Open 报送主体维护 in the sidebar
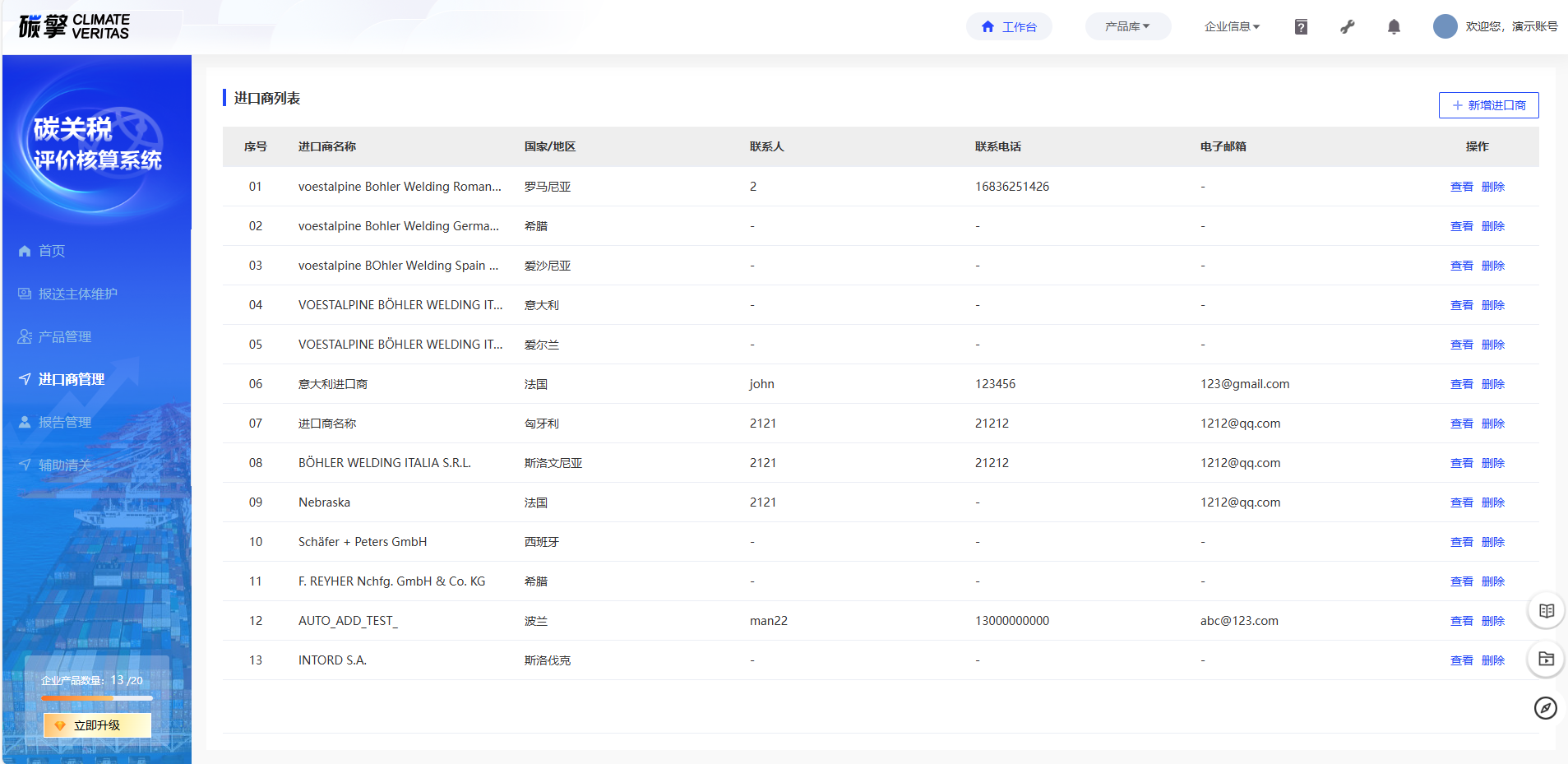Viewport: 1568px width, 764px height. click(x=77, y=294)
